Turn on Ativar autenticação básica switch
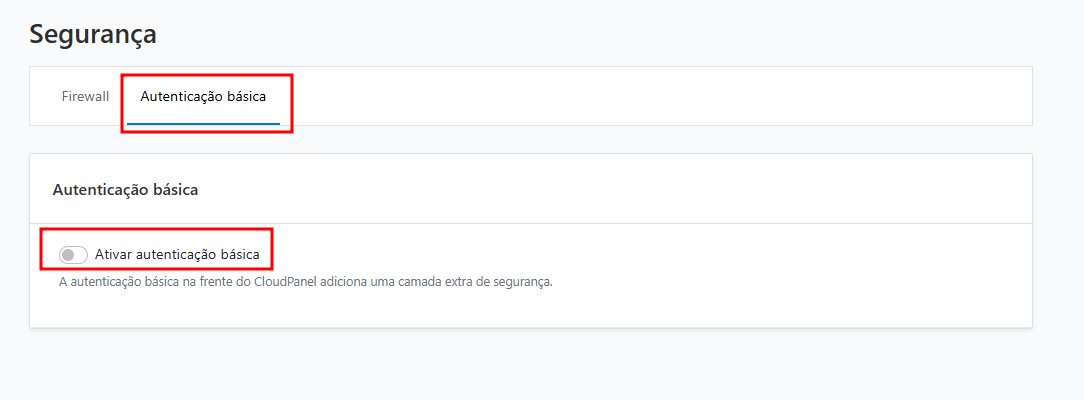 (x=73, y=255)
